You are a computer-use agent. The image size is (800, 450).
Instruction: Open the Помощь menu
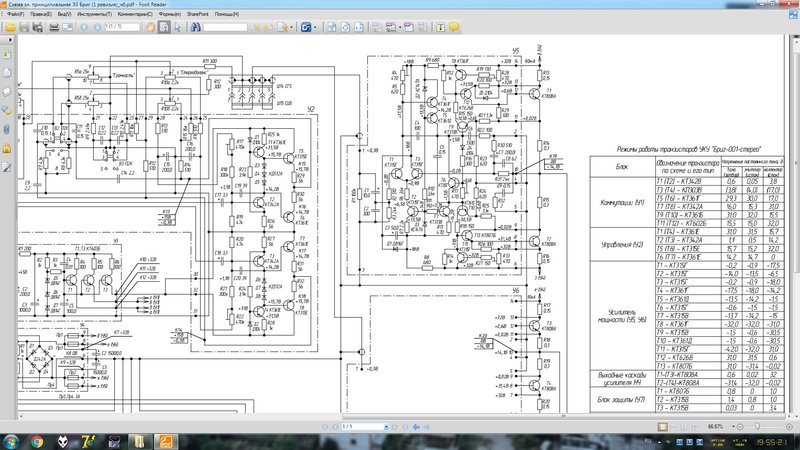click(227, 14)
